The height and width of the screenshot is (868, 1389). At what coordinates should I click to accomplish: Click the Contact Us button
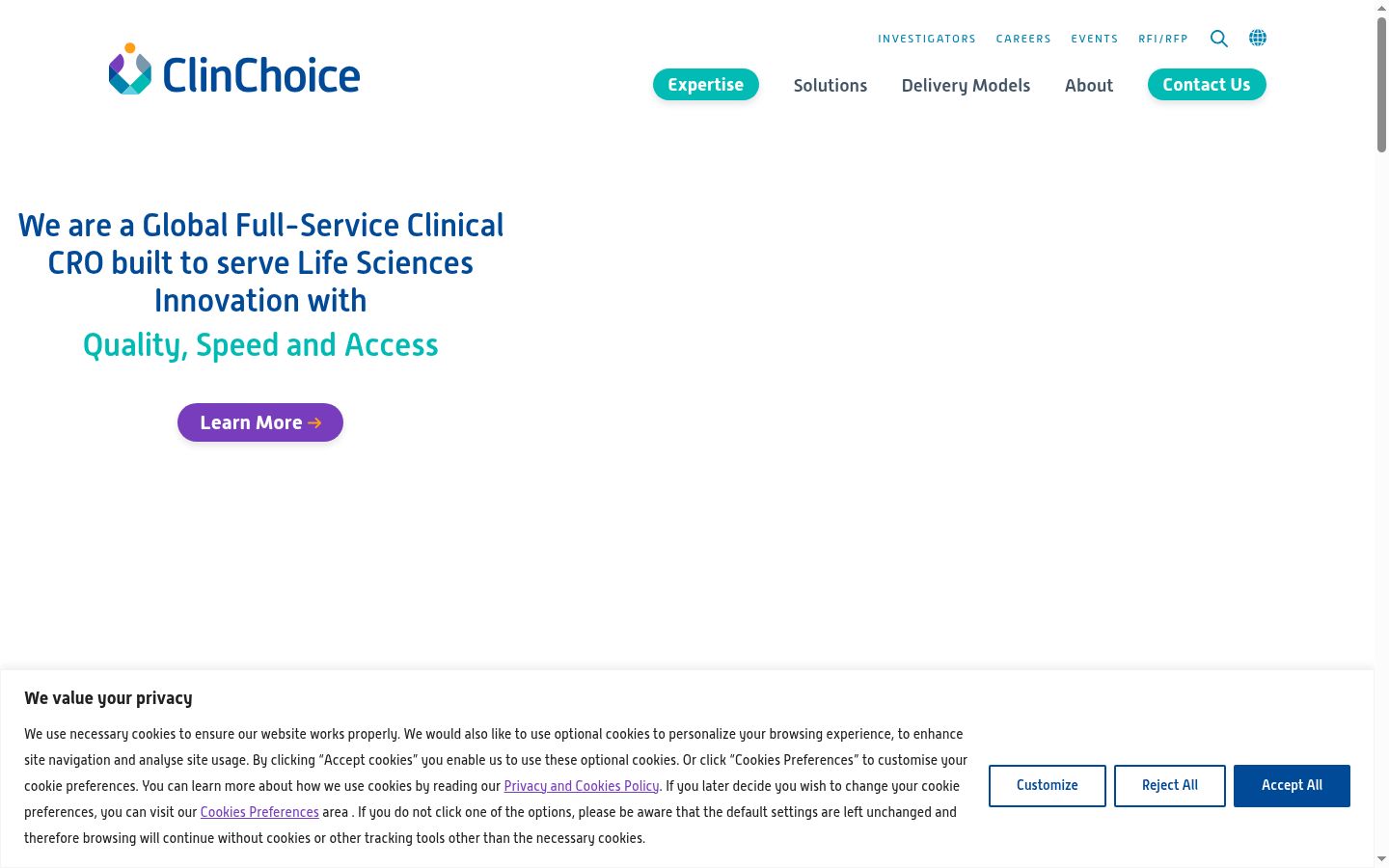[x=1207, y=85]
